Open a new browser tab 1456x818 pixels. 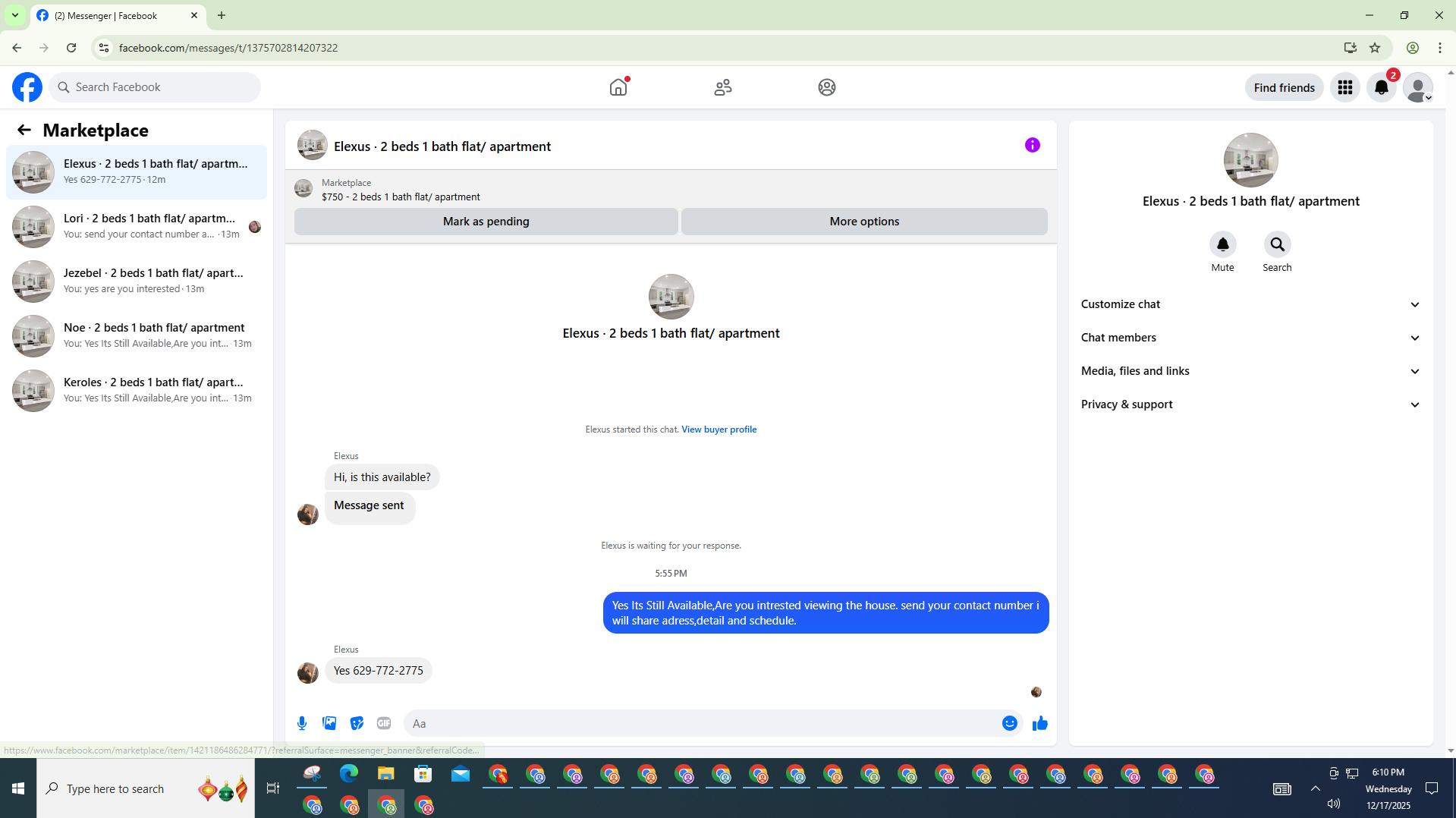coord(222,15)
